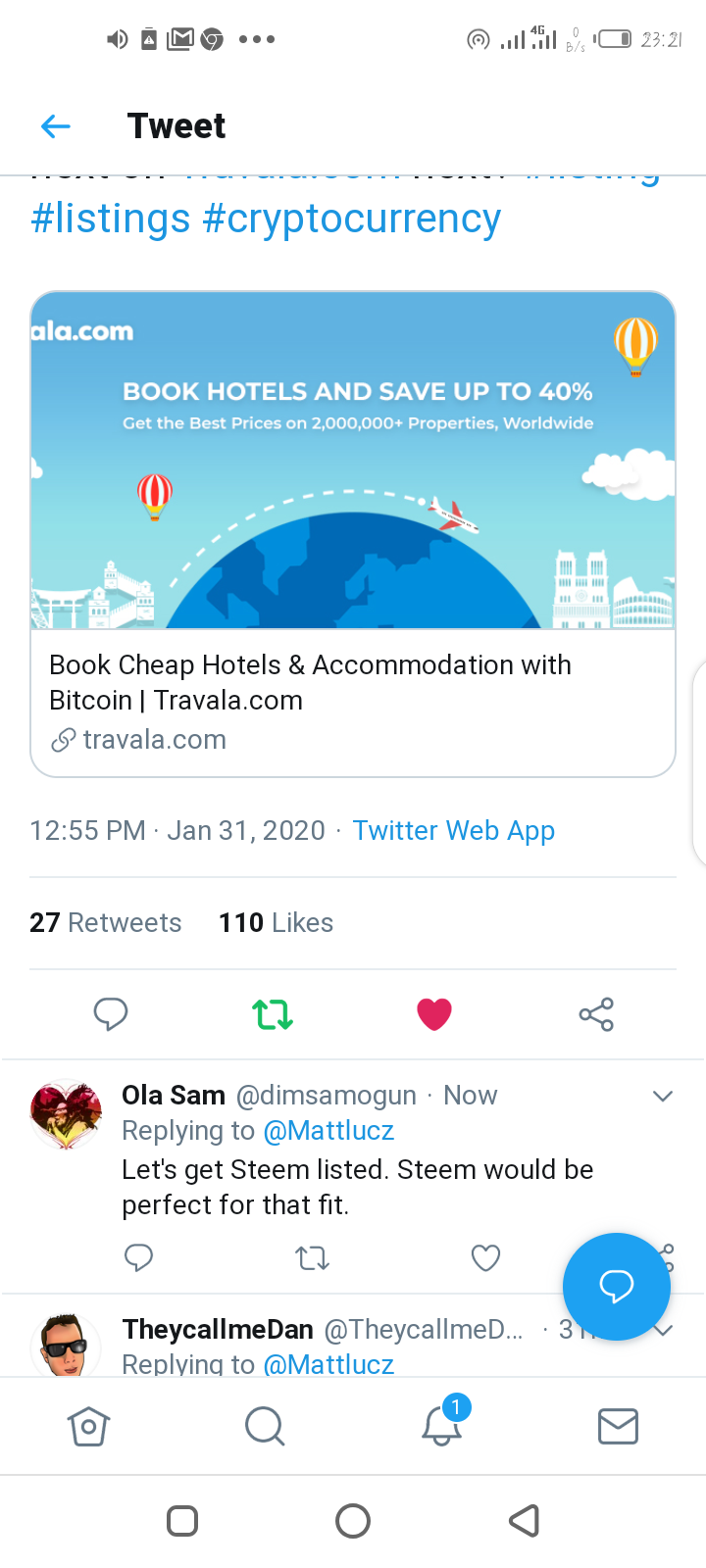706x1568 pixels.
Task: Unlike the tweet with the red heart
Action: [x=434, y=1013]
